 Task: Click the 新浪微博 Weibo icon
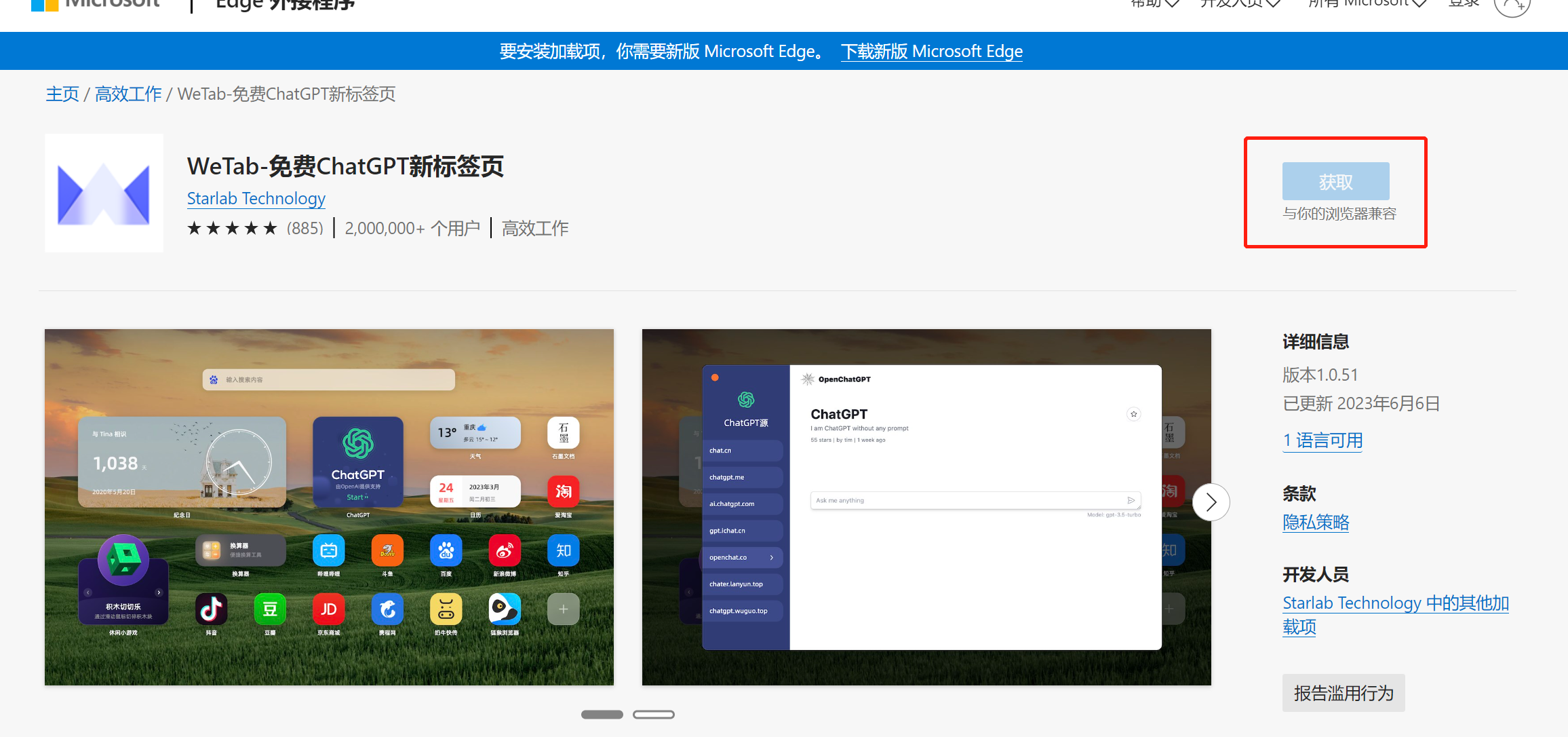pos(505,550)
